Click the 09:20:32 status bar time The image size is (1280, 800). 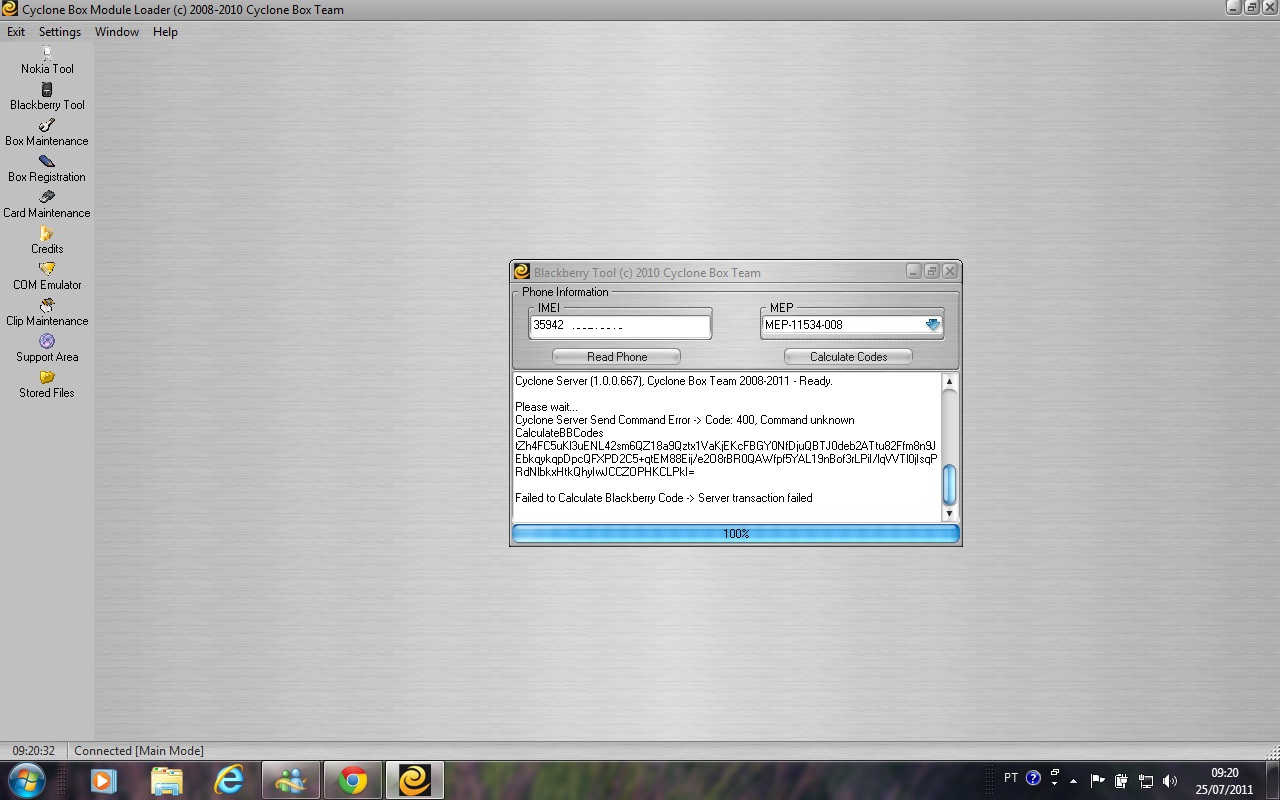point(34,751)
